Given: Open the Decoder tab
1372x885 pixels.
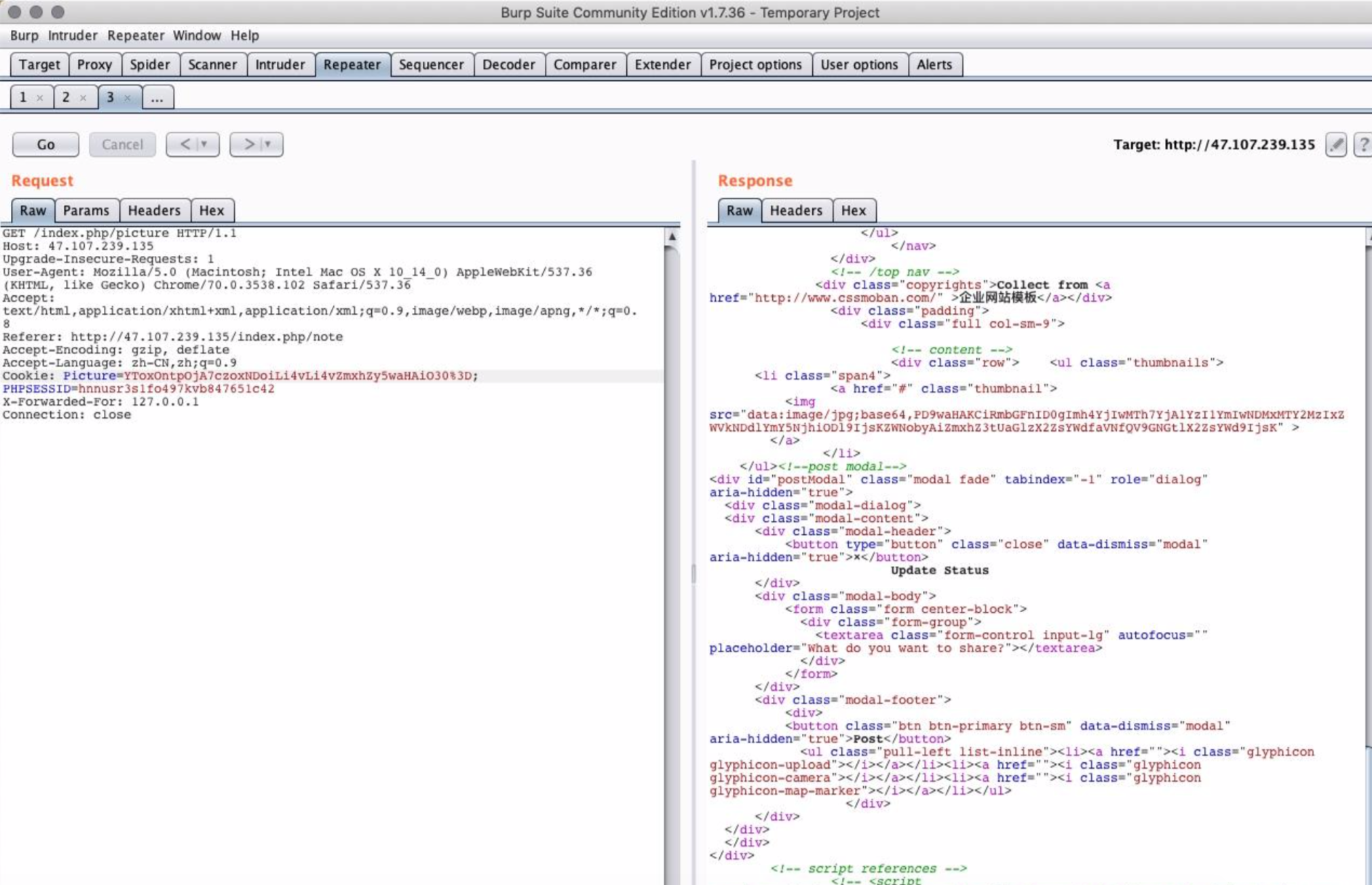Looking at the screenshot, I should (508, 64).
